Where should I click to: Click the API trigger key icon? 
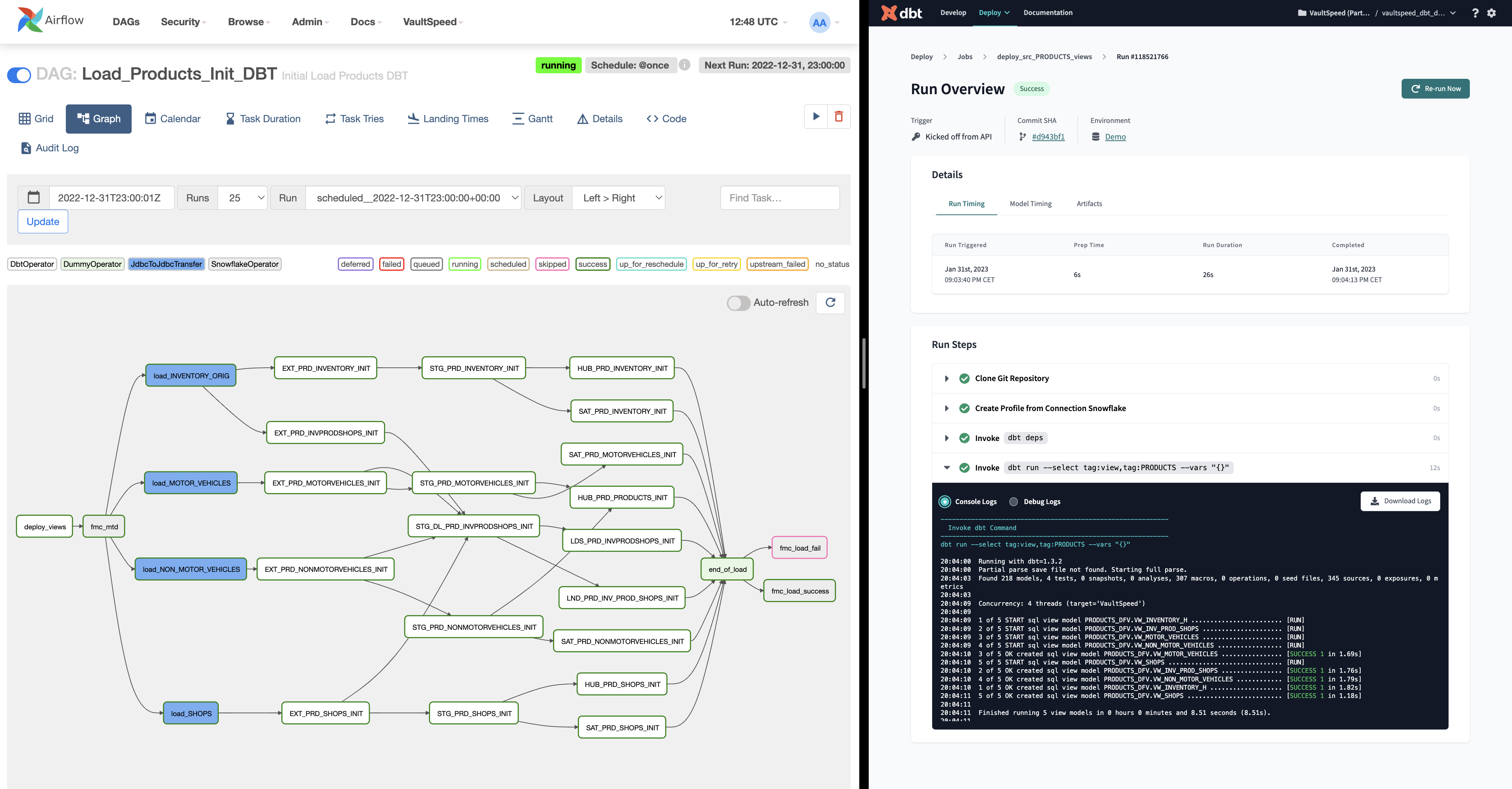pos(916,137)
